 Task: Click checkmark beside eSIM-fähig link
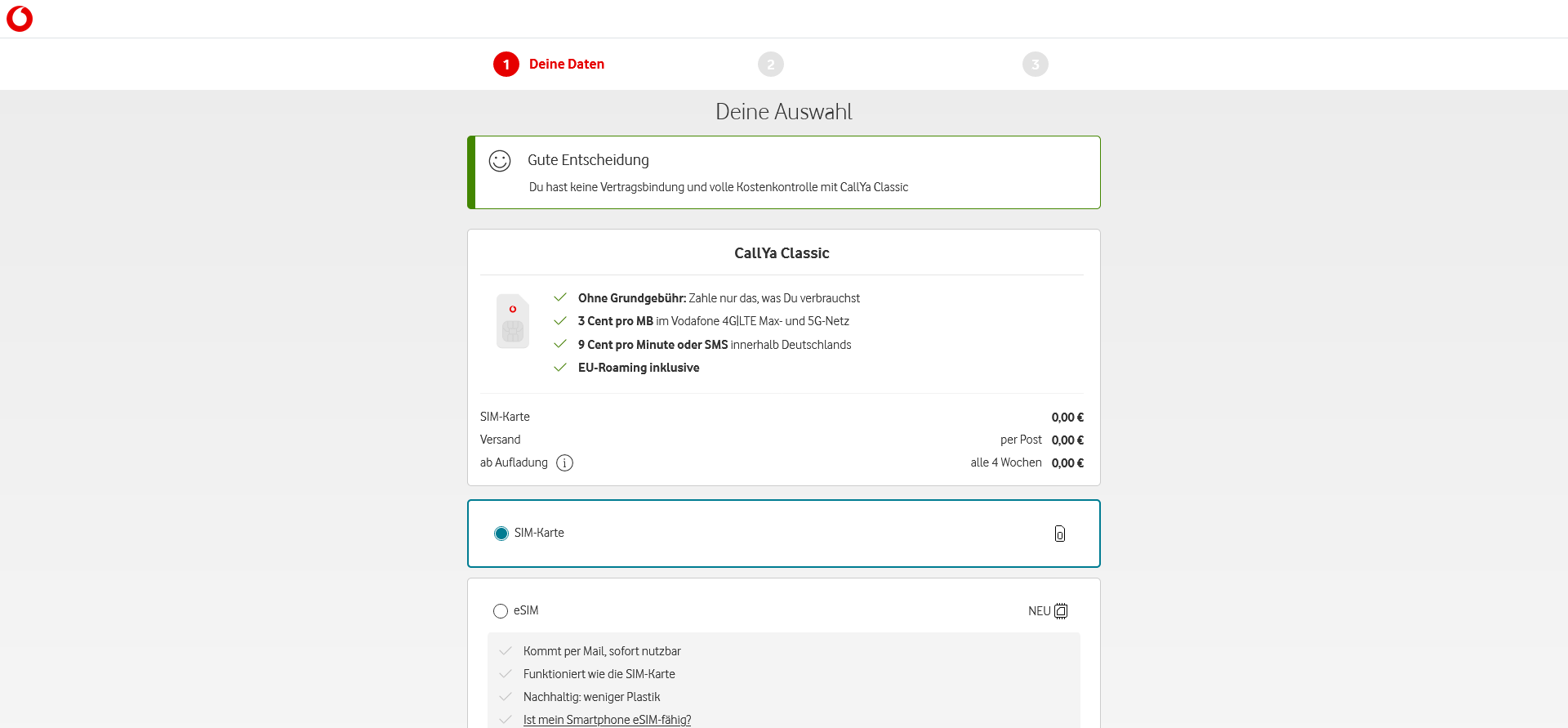tap(506, 720)
